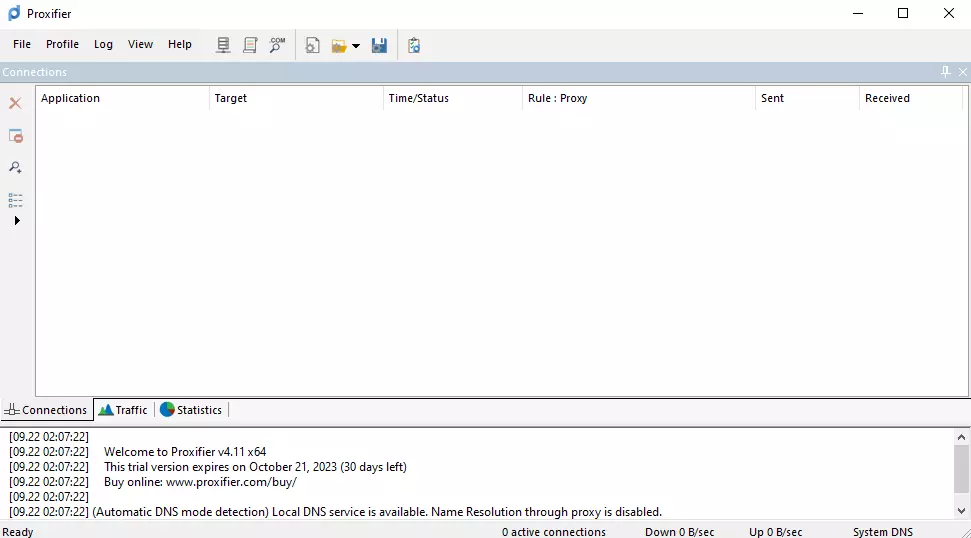Screen dimensions: 971x538
Task: Click '0 active connections' status text
Action: click(x=554, y=532)
